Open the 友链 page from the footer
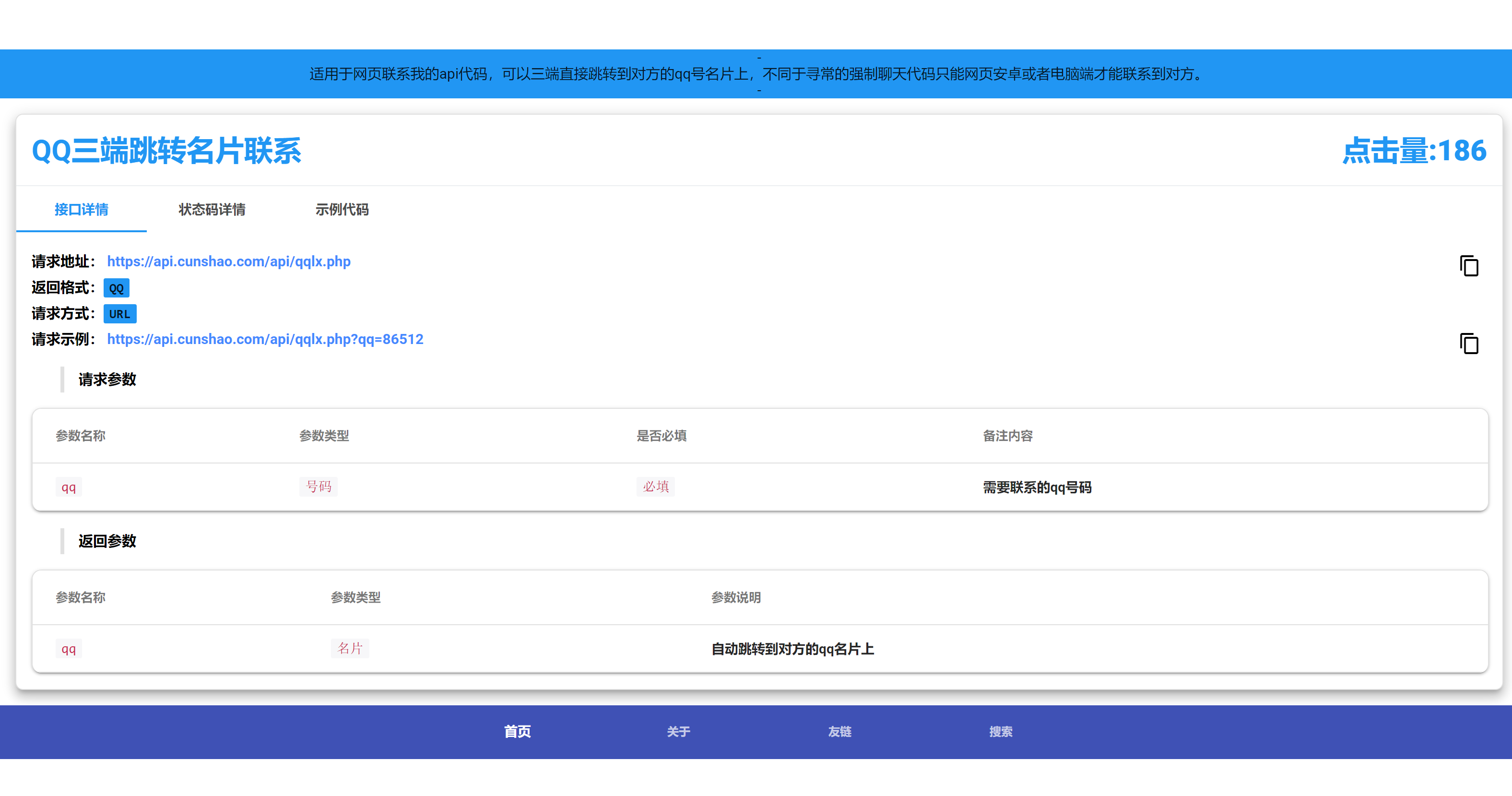This screenshot has height=796, width=1512. 839,731
